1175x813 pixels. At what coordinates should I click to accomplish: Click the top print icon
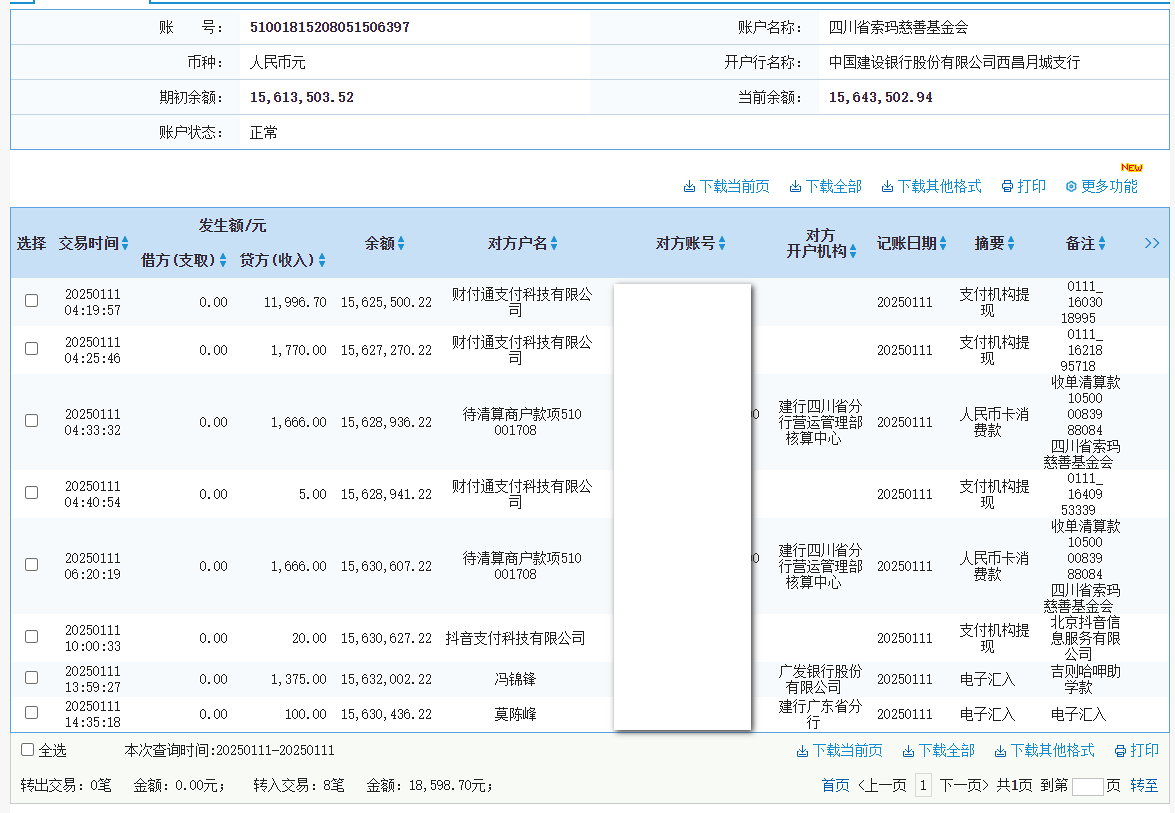coord(1007,187)
